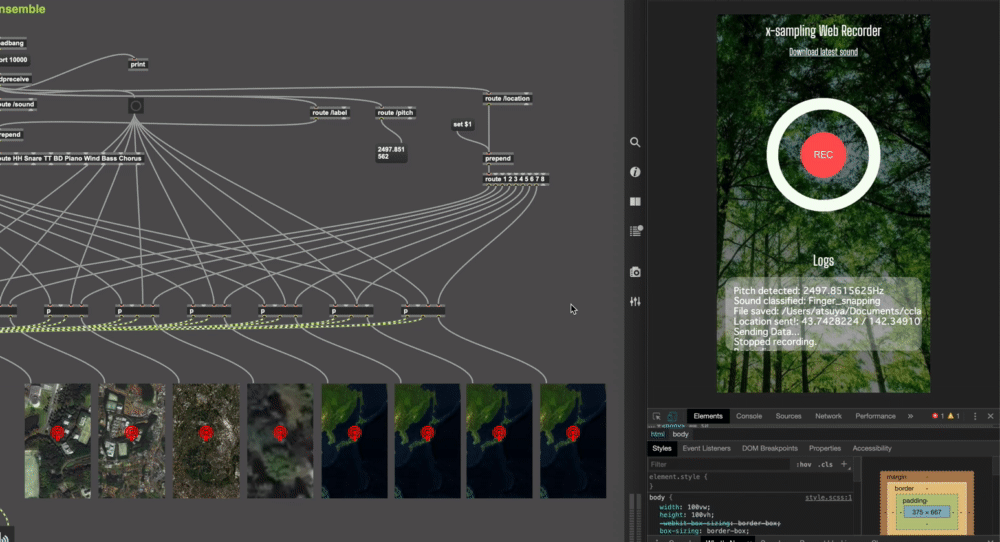Open the inspector info icon
Viewport: 1000px width, 542px height.
click(x=635, y=172)
